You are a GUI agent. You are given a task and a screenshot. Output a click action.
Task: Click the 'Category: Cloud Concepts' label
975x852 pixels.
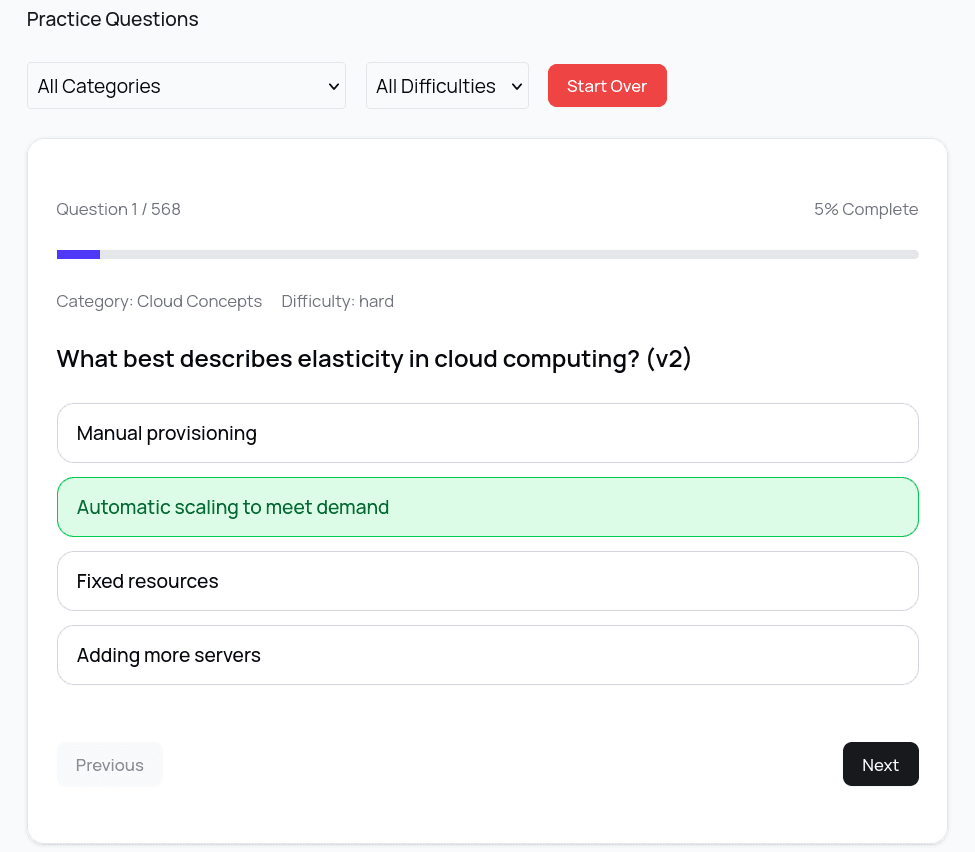pos(159,301)
